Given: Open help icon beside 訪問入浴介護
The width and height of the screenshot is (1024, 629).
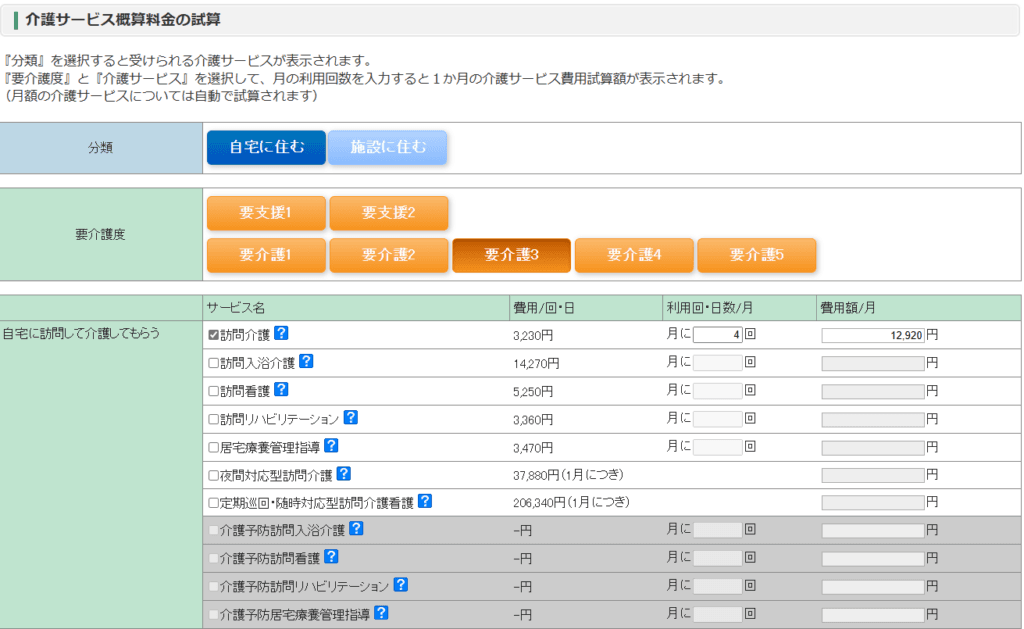Looking at the screenshot, I should tap(307, 362).
